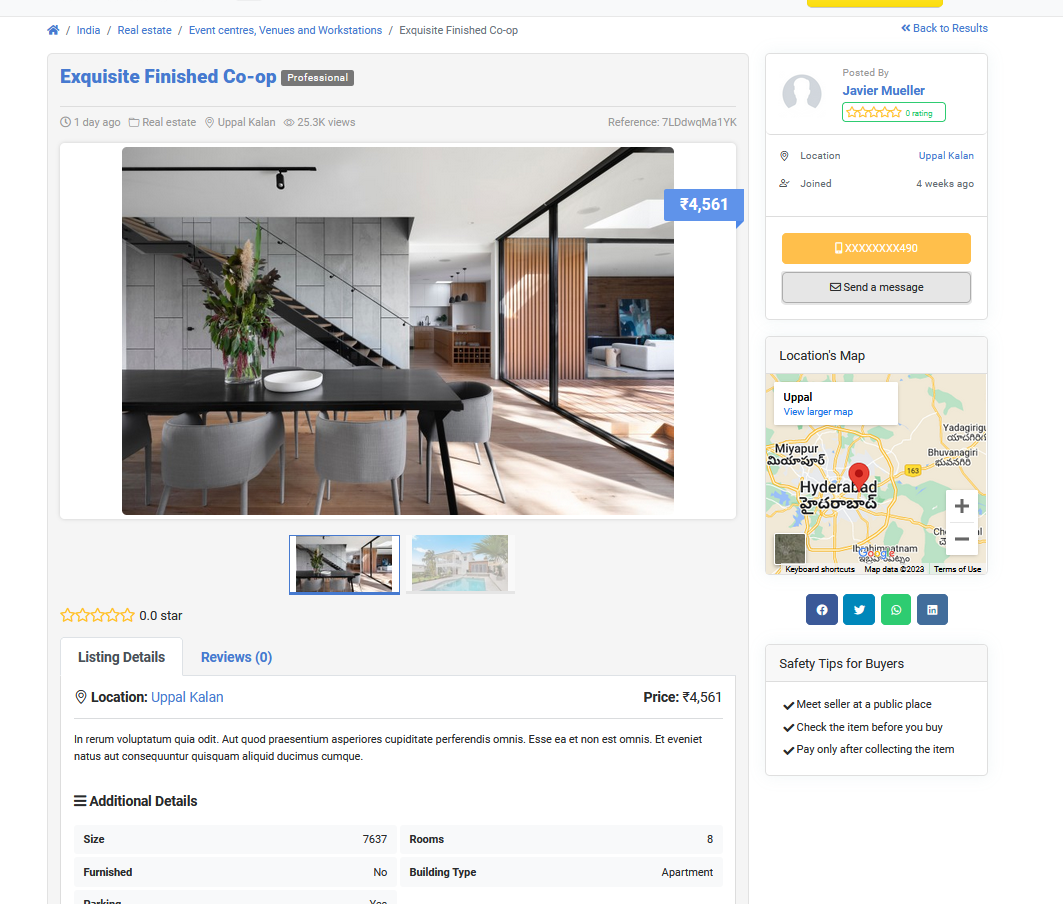Share listing via WhatsApp
This screenshot has width=1063, height=904.
click(x=895, y=610)
